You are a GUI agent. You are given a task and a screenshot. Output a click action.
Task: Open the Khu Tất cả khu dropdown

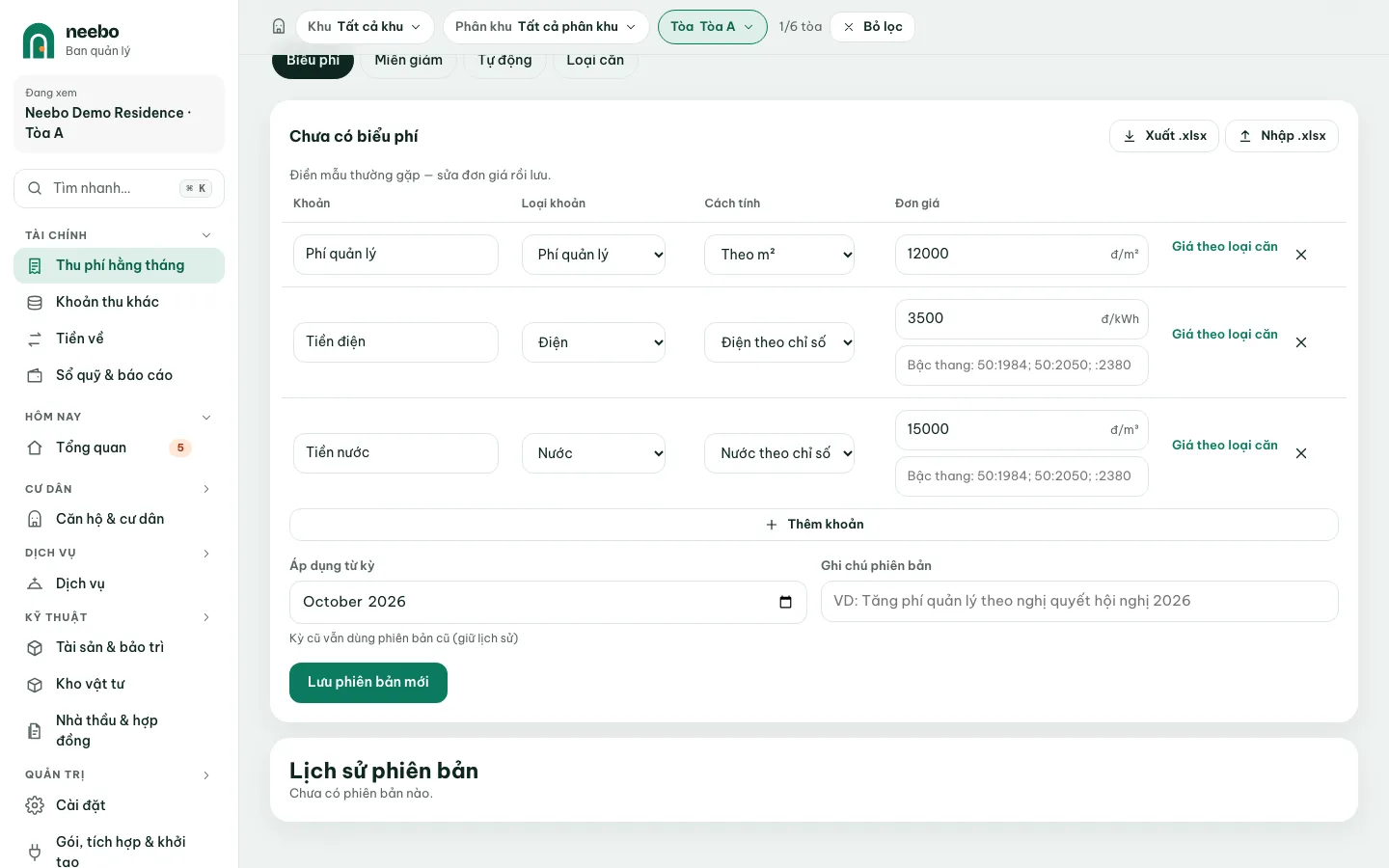(365, 27)
